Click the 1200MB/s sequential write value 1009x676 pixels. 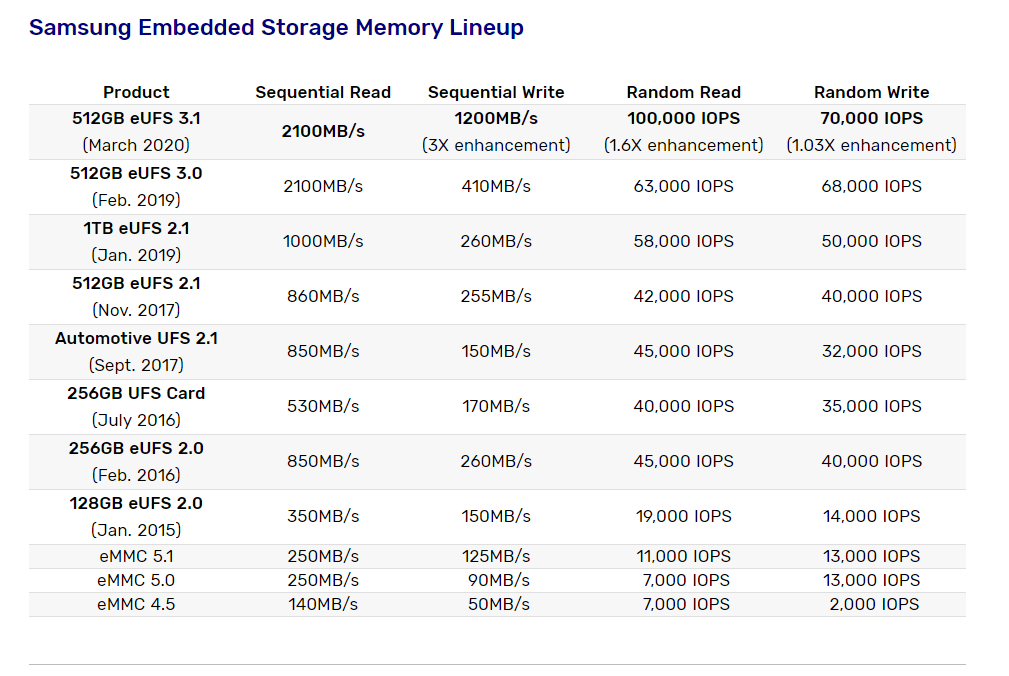[496, 118]
